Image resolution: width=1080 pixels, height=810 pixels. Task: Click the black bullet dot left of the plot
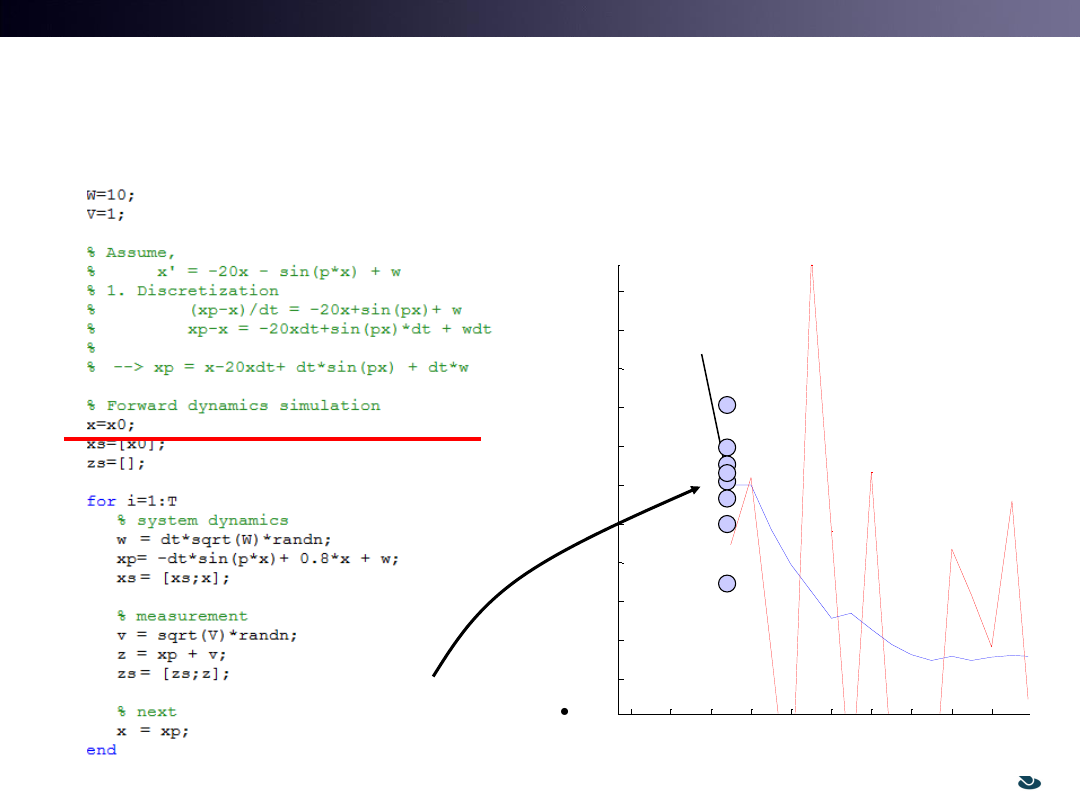565,712
